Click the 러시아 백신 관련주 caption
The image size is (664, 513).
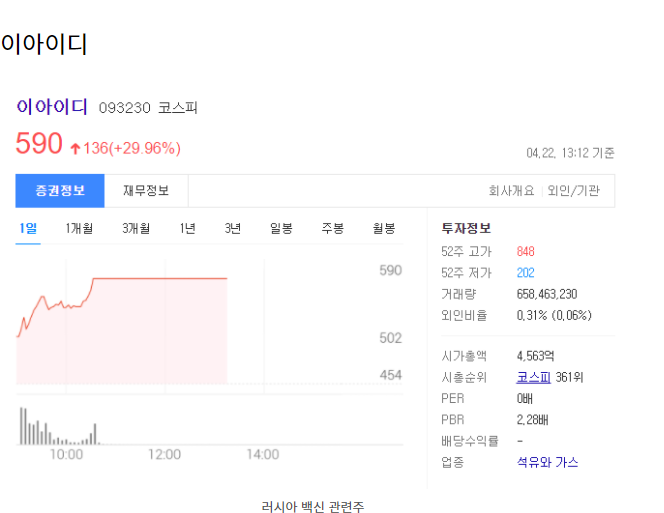pos(313,507)
